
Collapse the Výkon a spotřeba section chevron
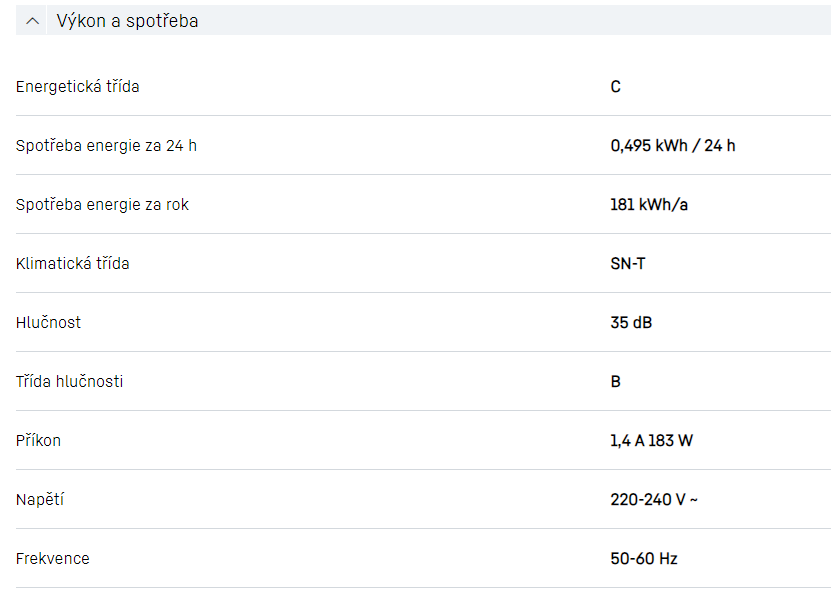(x=33, y=21)
